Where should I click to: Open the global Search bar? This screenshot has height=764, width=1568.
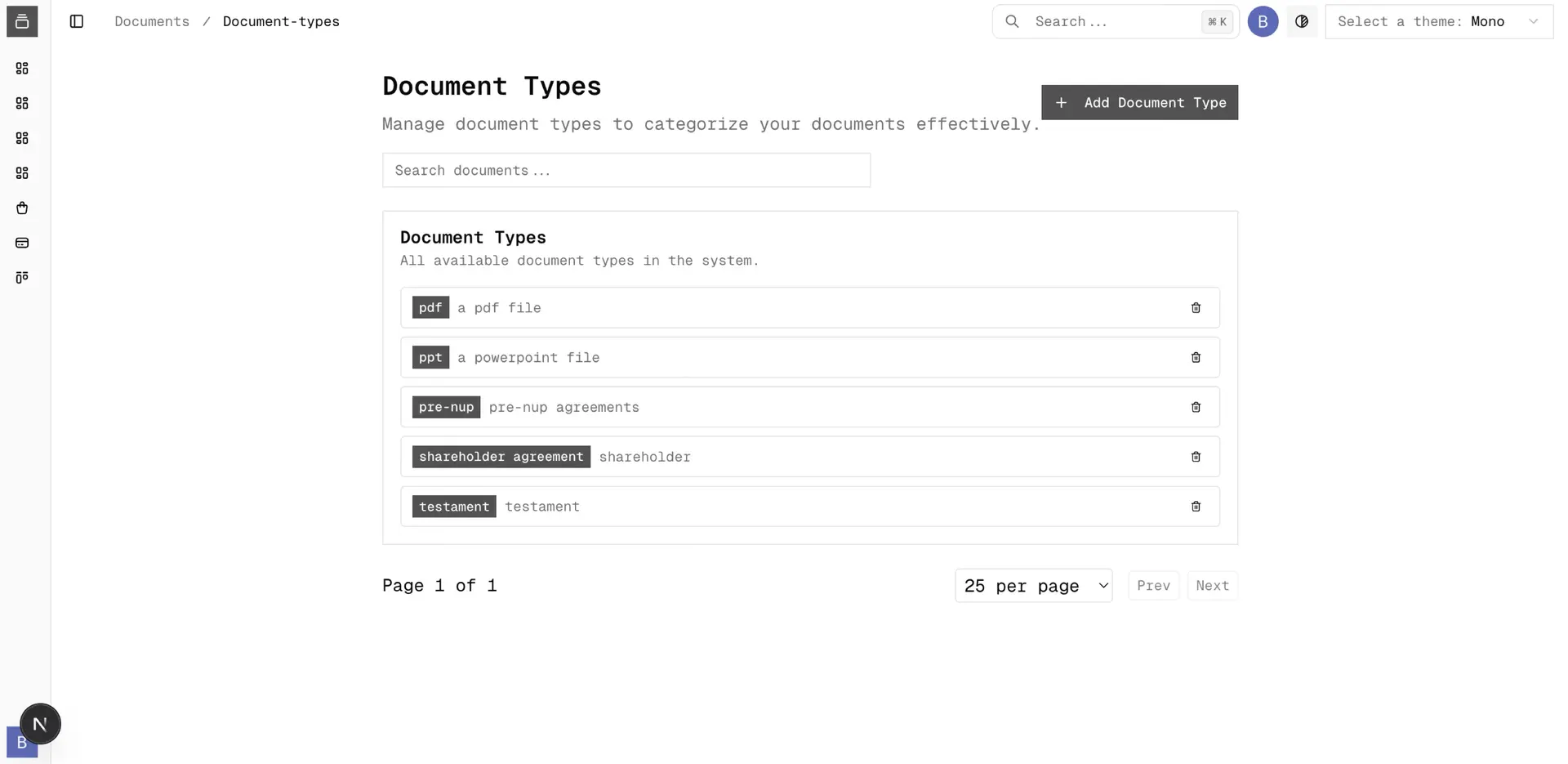tap(1115, 21)
